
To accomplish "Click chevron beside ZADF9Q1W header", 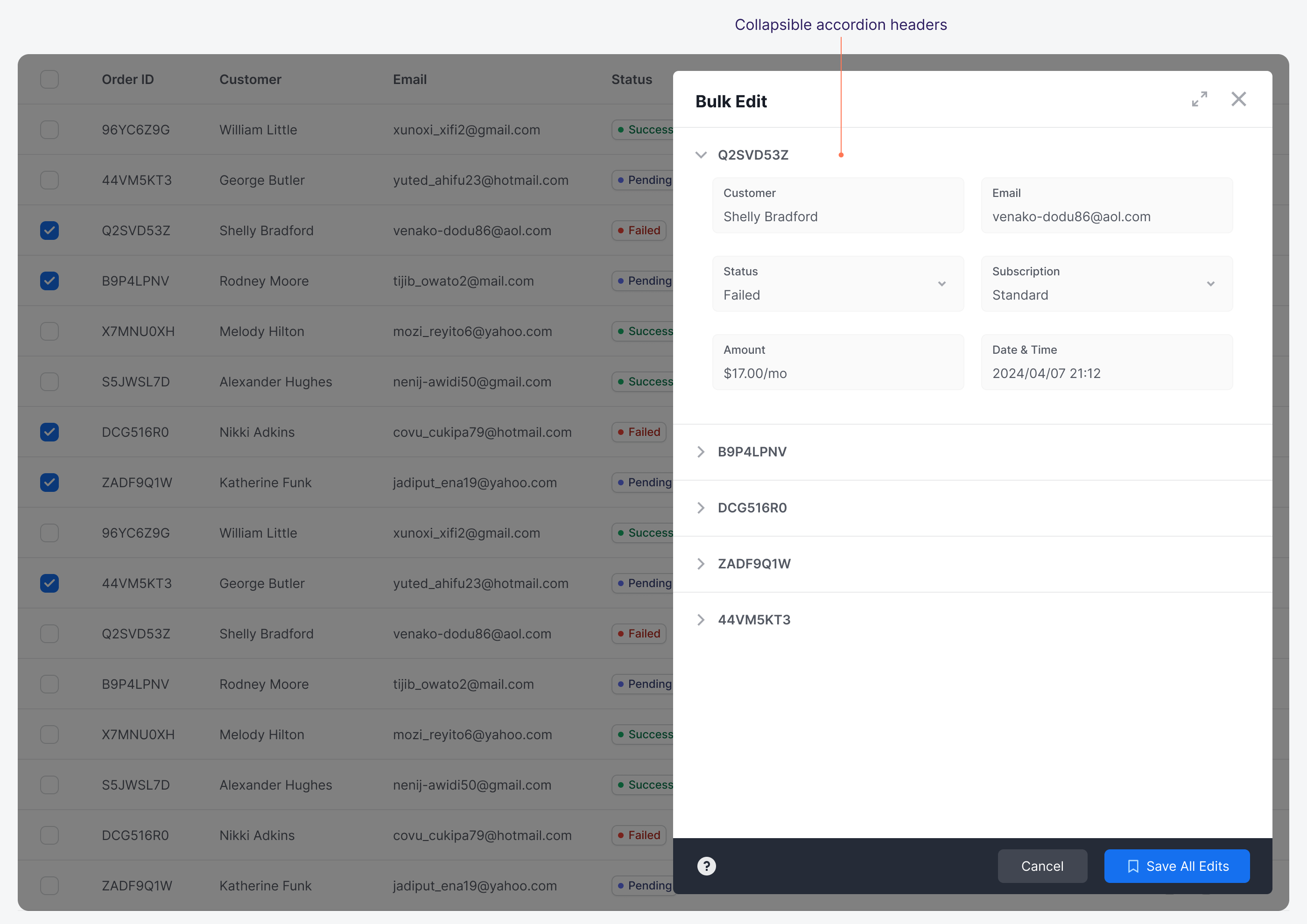I will click(x=701, y=564).
